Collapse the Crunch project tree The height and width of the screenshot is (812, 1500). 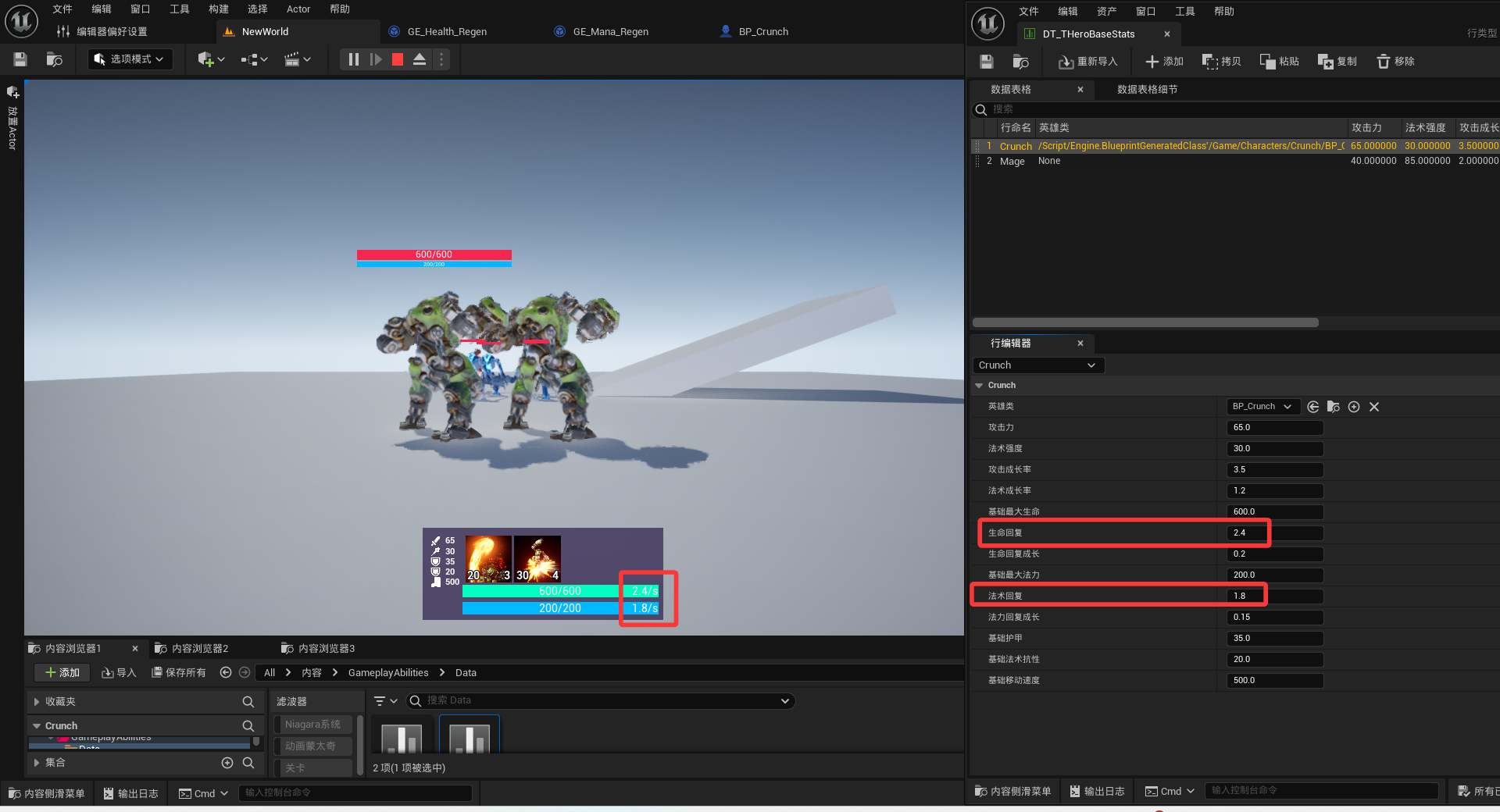(37, 726)
